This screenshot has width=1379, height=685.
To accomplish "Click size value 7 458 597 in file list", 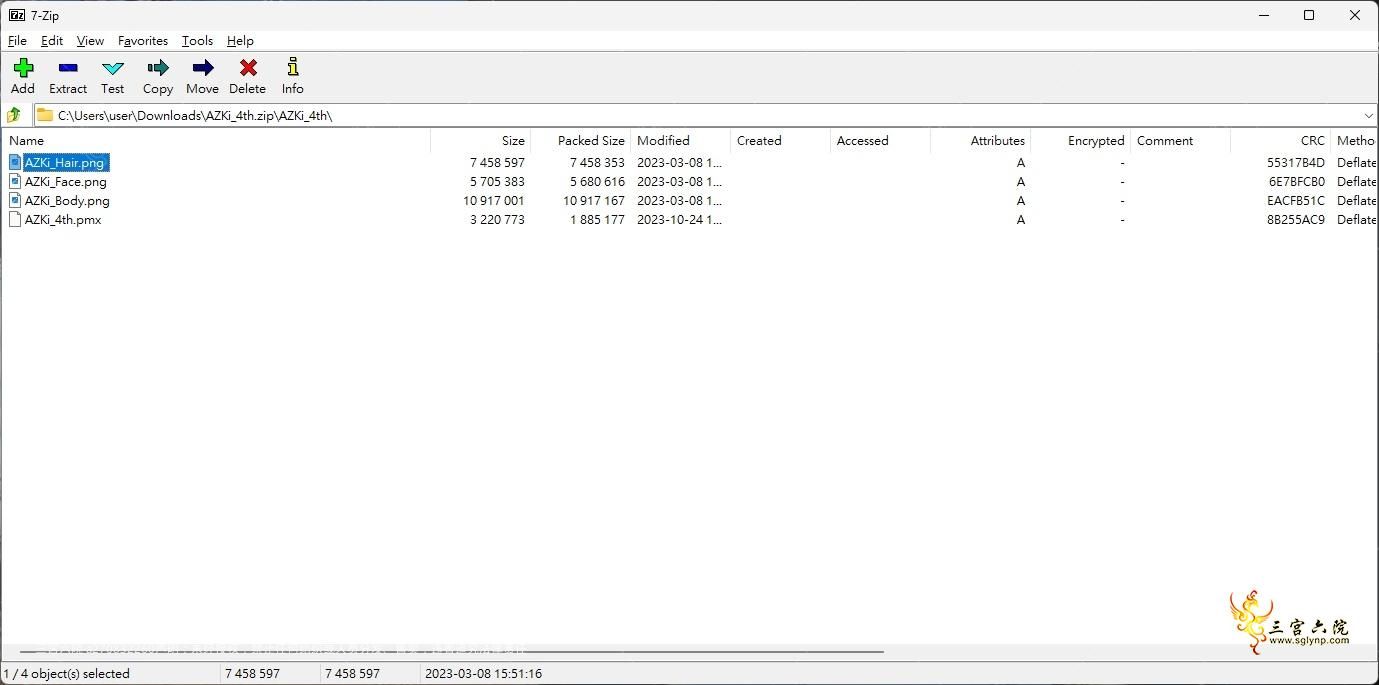I will pyautogui.click(x=497, y=162).
